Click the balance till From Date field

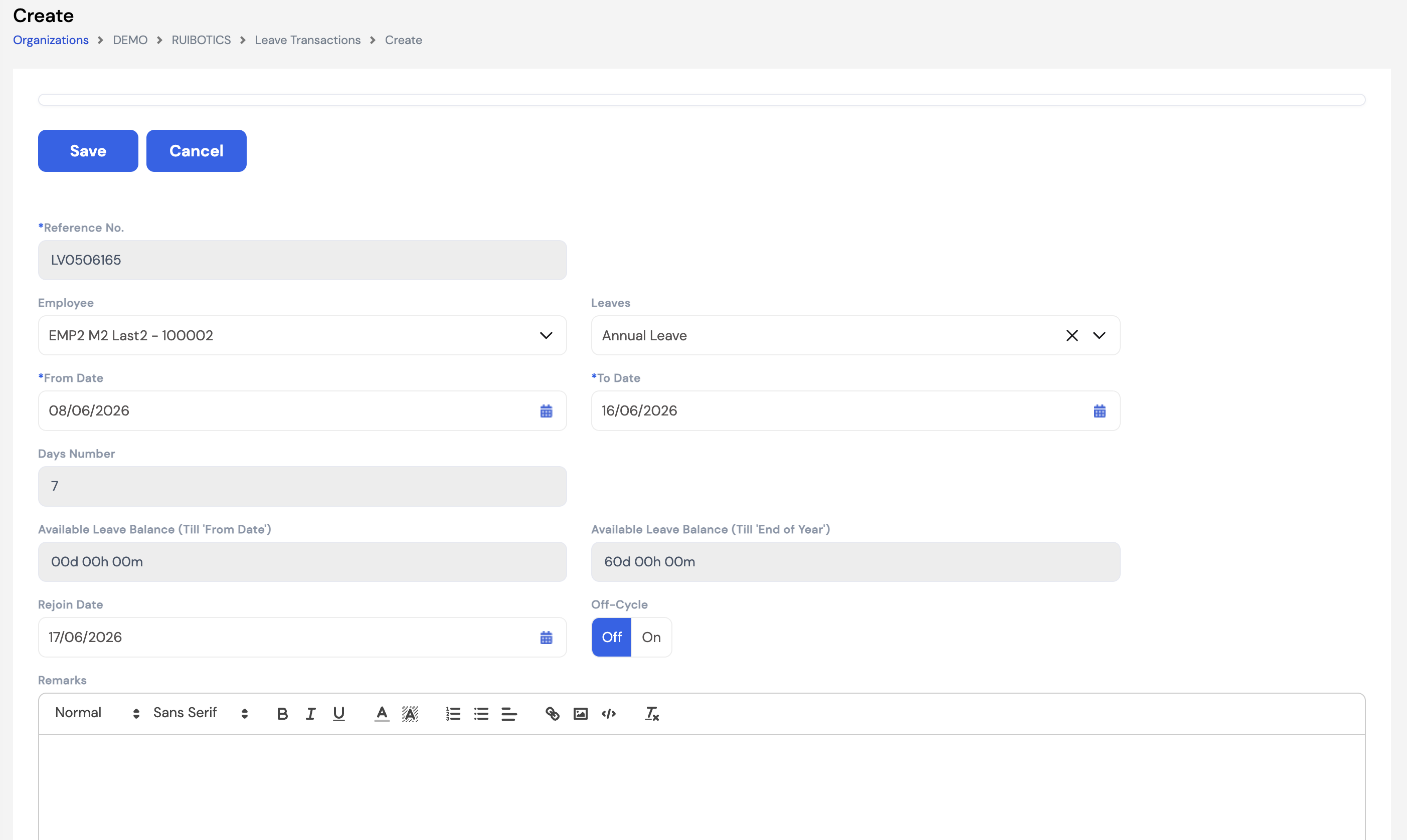click(x=302, y=562)
